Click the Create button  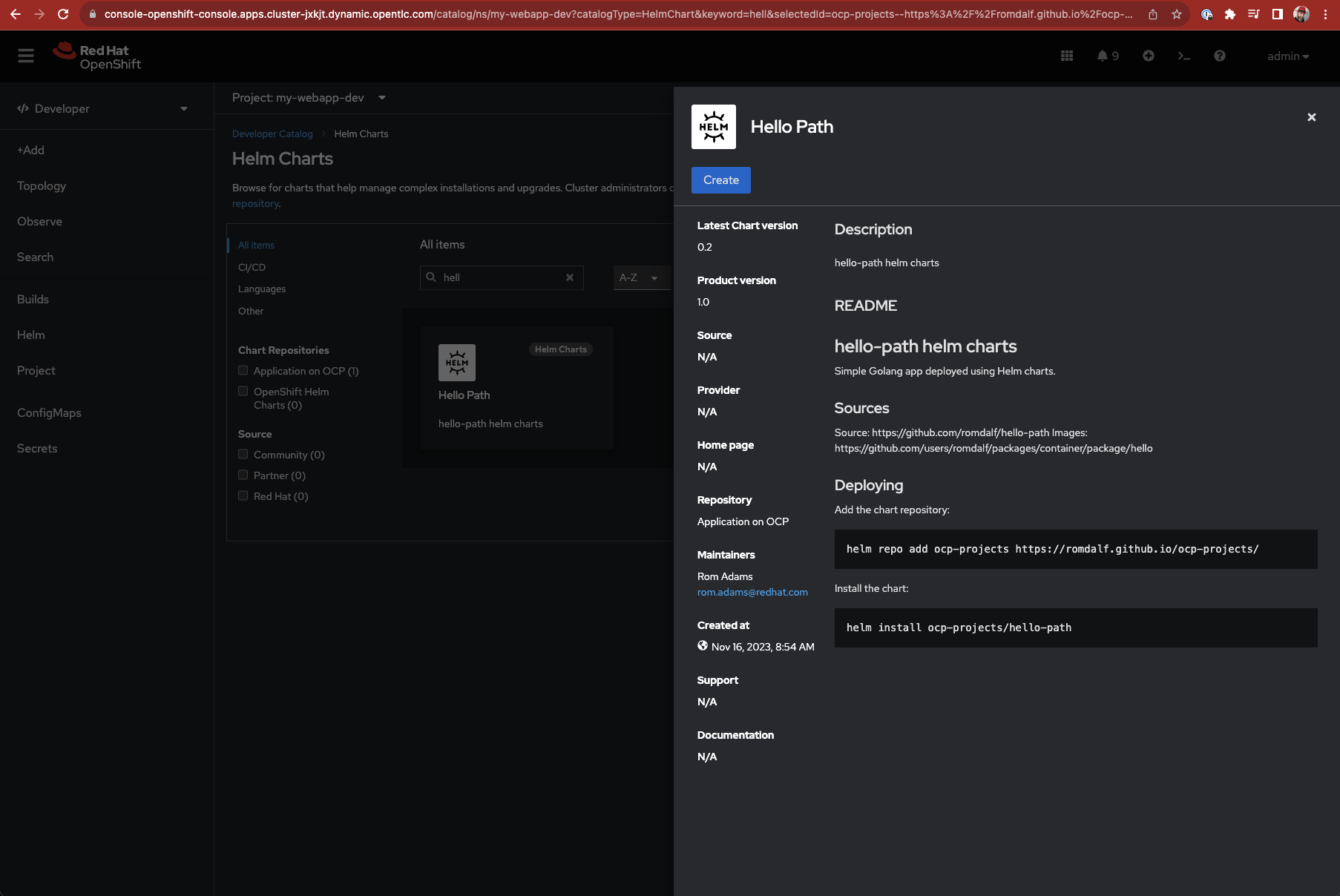click(720, 179)
